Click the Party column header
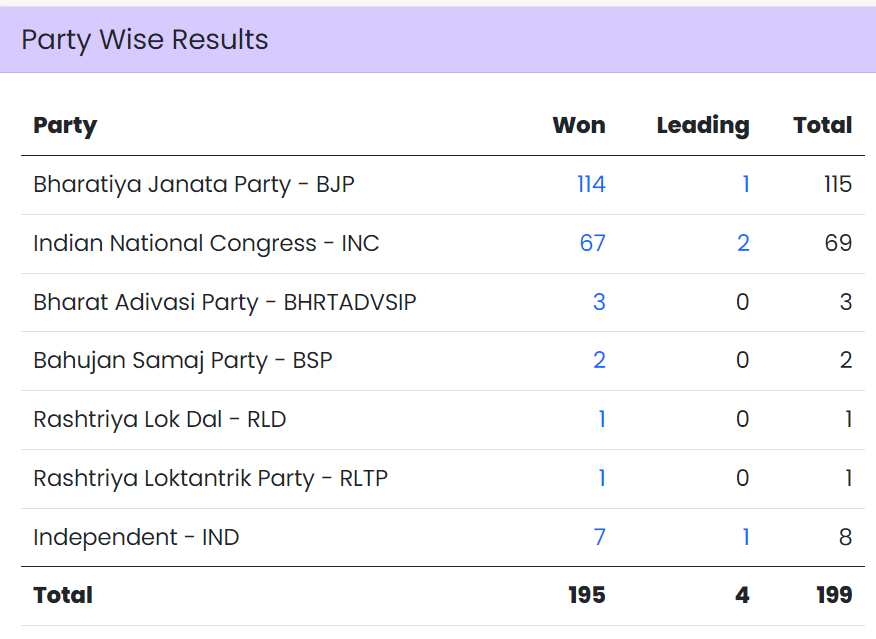This screenshot has width=876, height=639. pyautogui.click(x=65, y=126)
